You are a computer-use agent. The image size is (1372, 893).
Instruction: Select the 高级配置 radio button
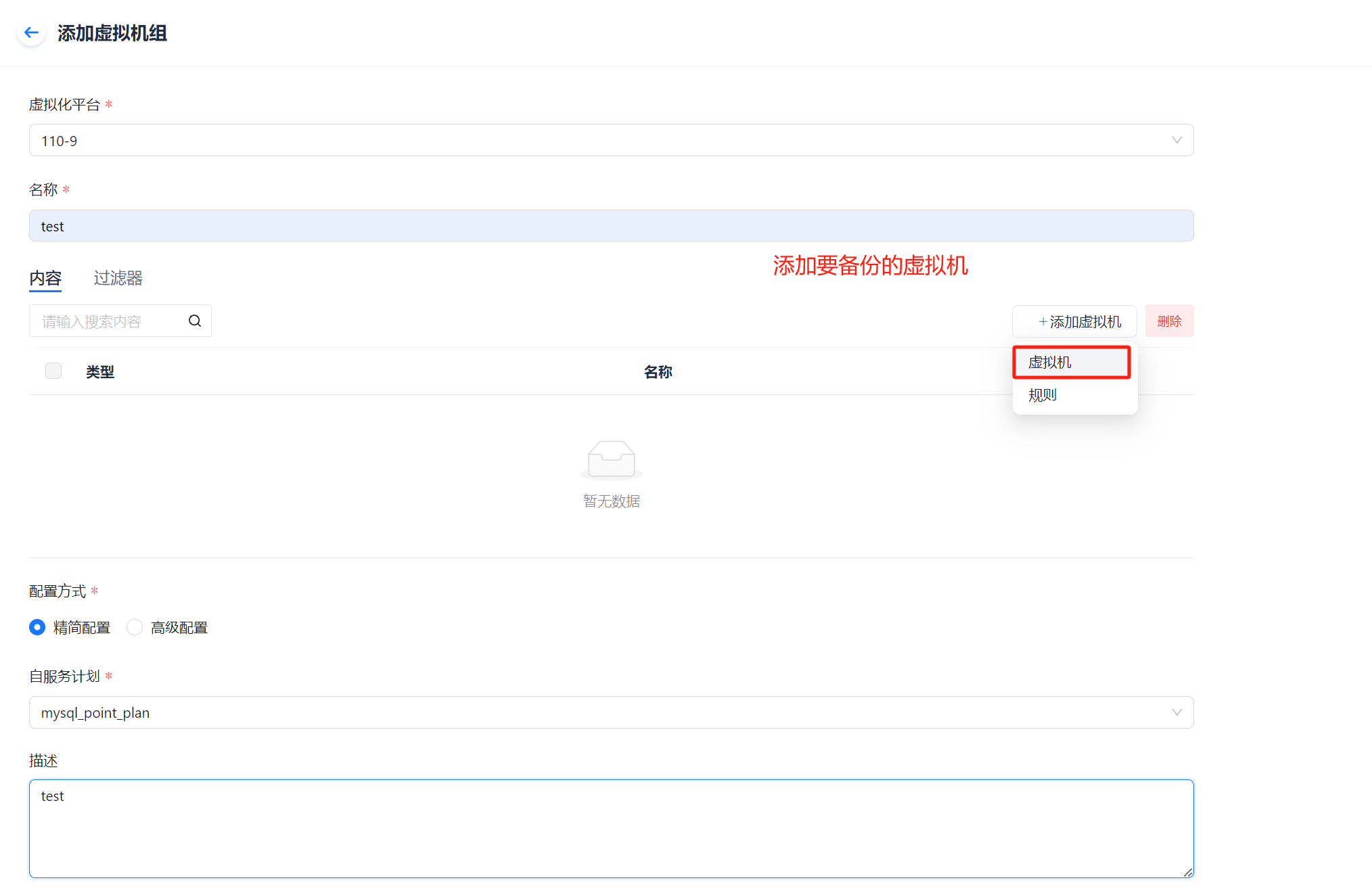click(135, 627)
